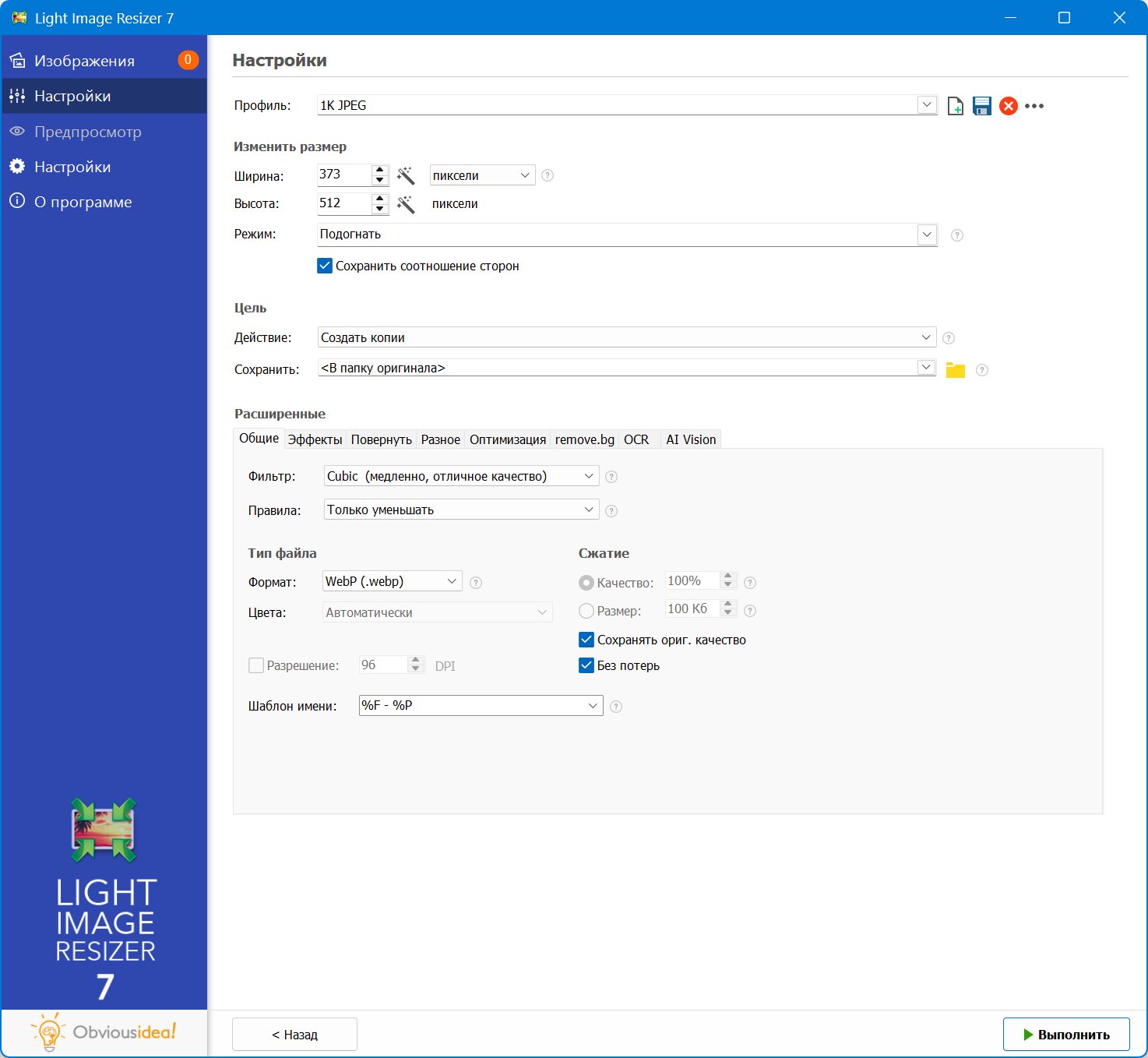1148x1058 pixels.
Task: Click the magic wand next to Высота
Action: tap(406, 204)
